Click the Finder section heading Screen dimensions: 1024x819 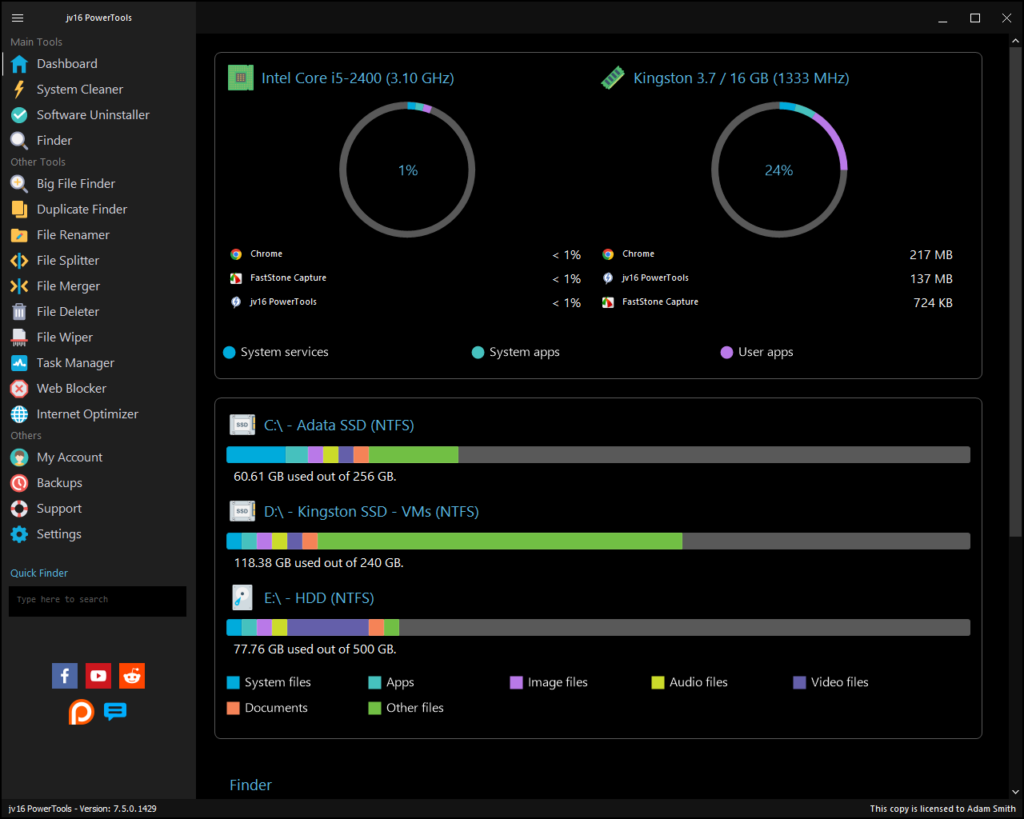coord(251,785)
